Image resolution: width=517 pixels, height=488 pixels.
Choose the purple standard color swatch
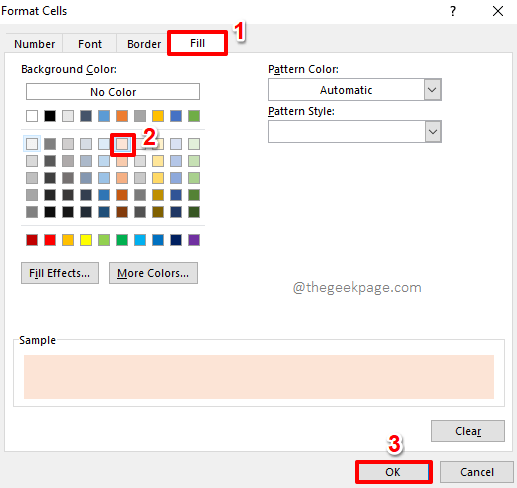pos(194,240)
